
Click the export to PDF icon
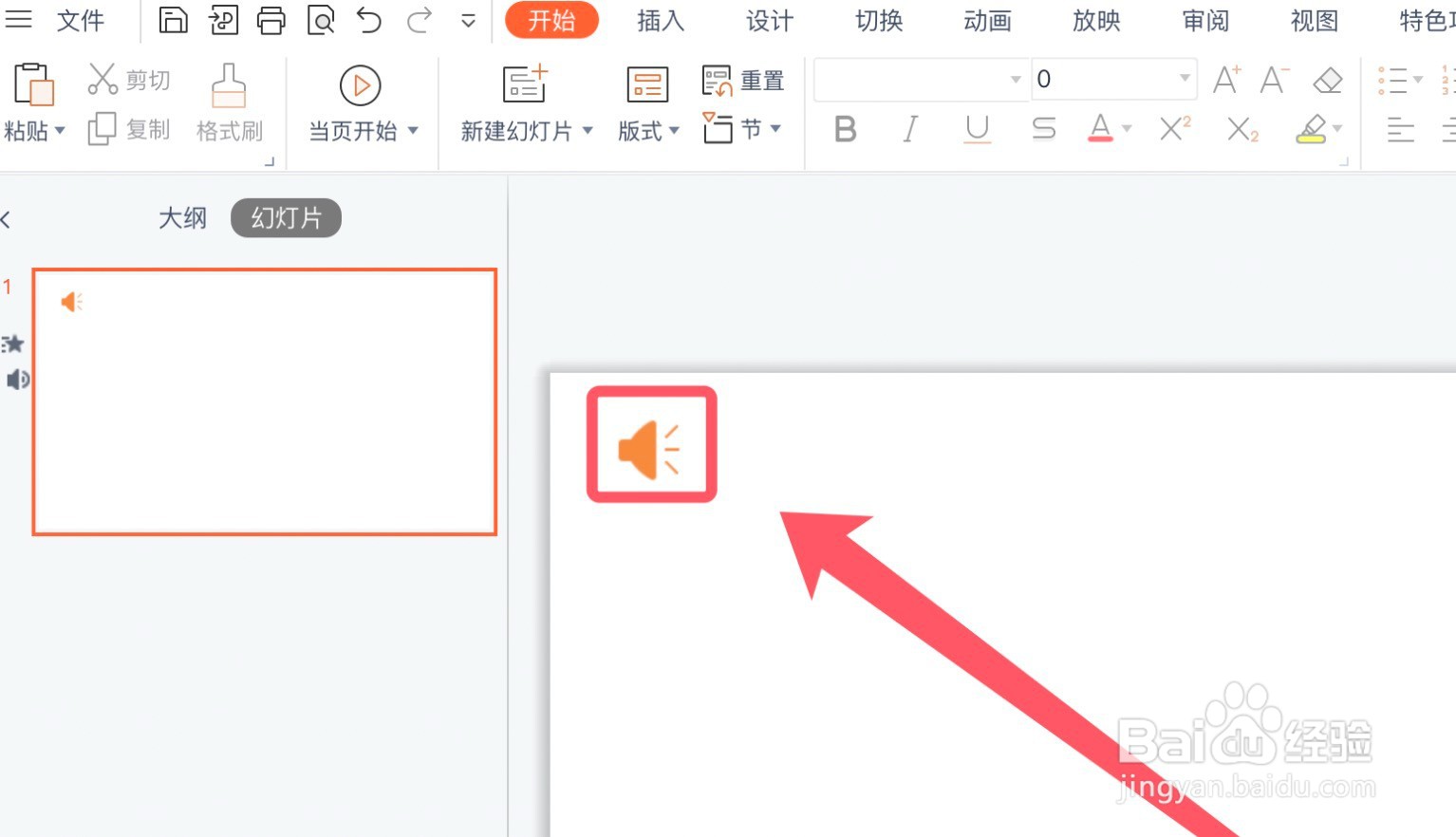pyautogui.click(x=223, y=20)
